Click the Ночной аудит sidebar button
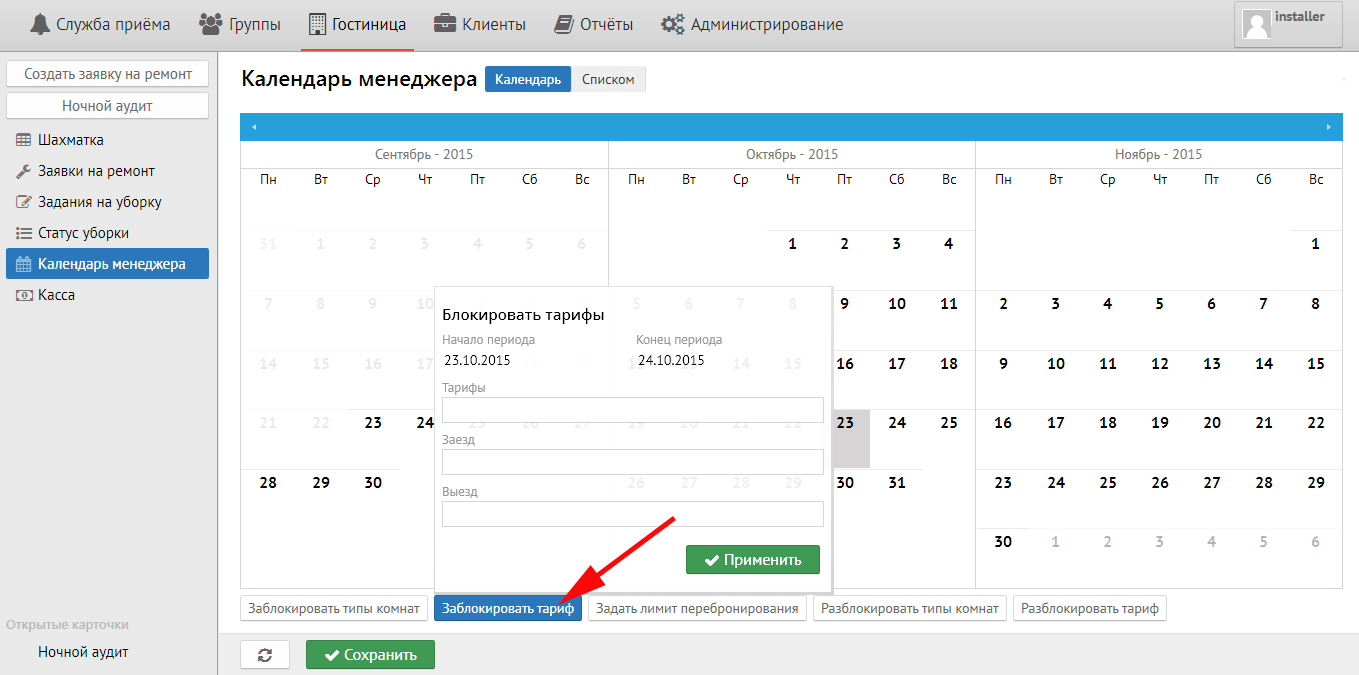1359x675 pixels. [x=108, y=105]
